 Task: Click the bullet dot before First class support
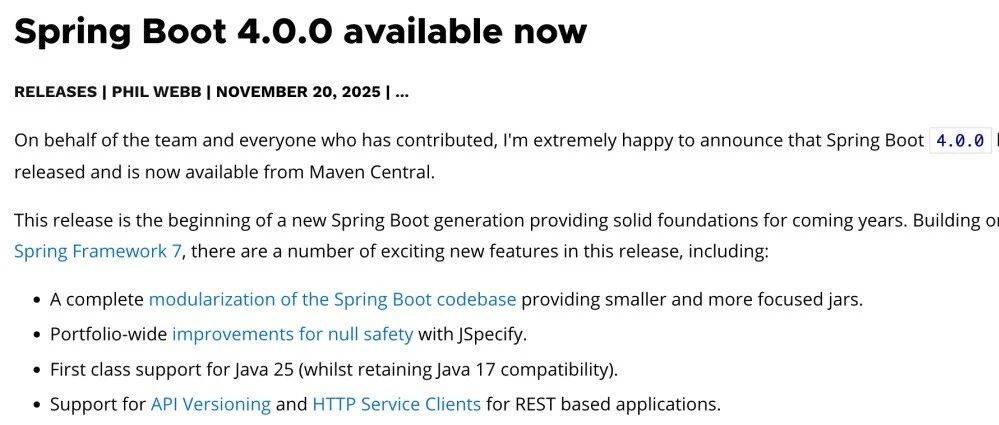(x=36, y=370)
